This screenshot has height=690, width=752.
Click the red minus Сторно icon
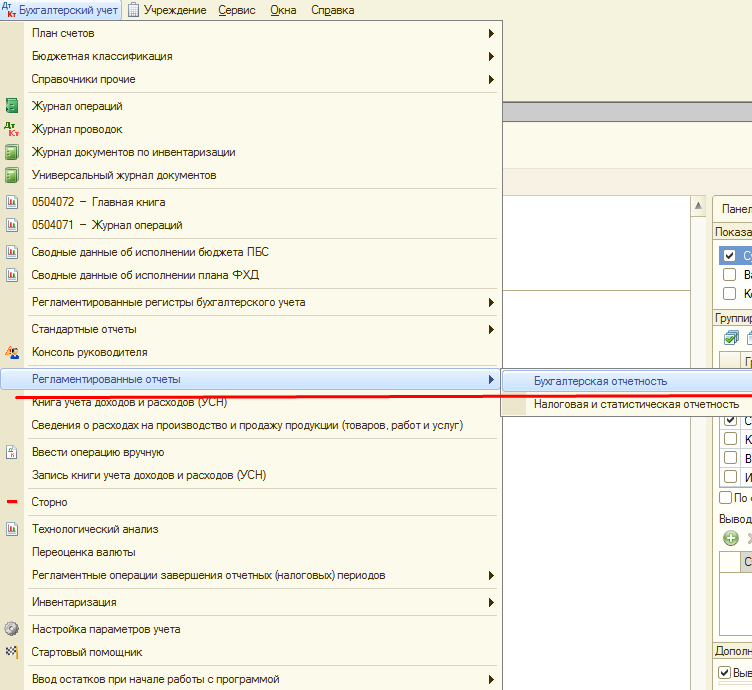click(12, 502)
